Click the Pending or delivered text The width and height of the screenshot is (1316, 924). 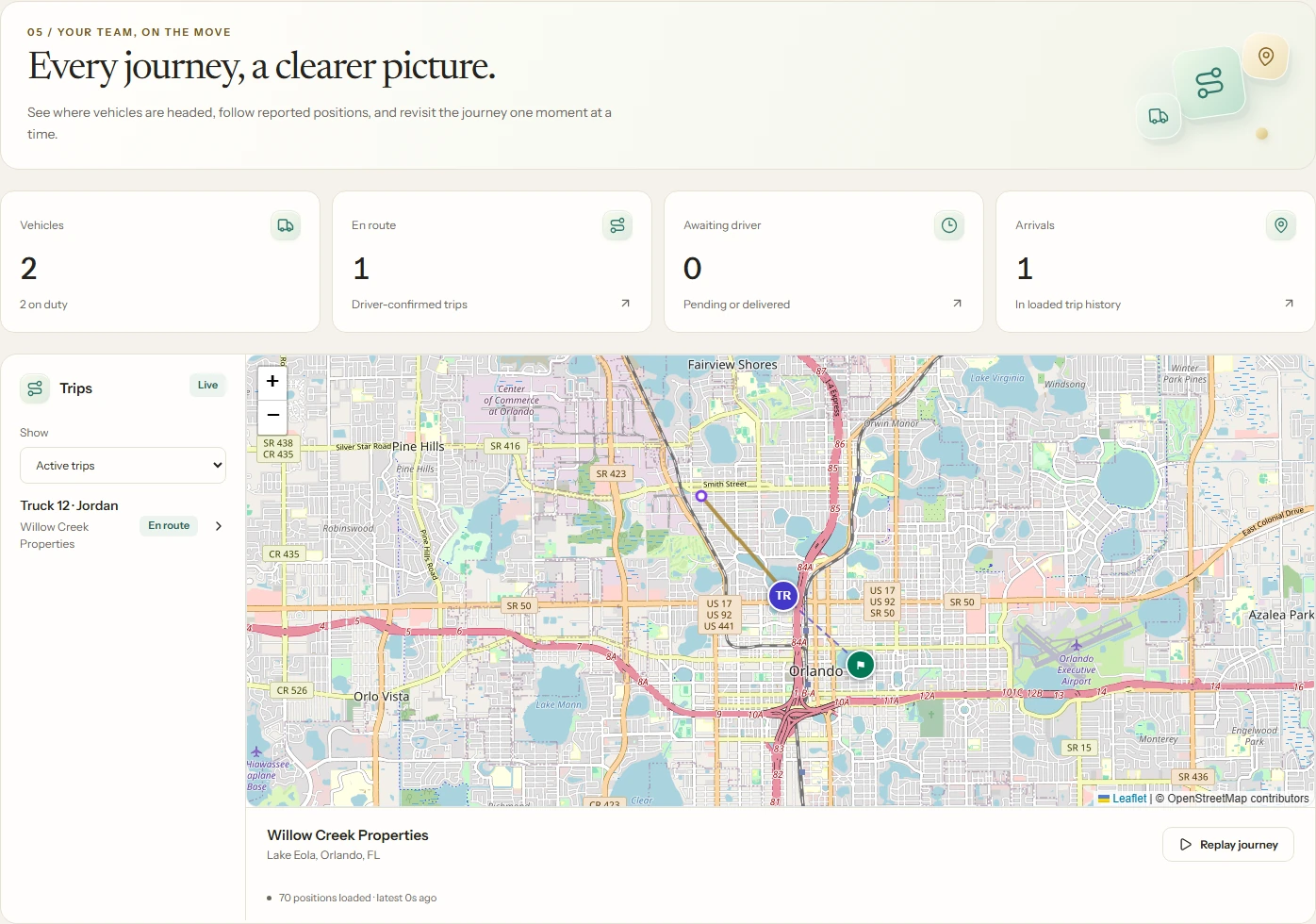pyautogui.click(x=736, y=305)
